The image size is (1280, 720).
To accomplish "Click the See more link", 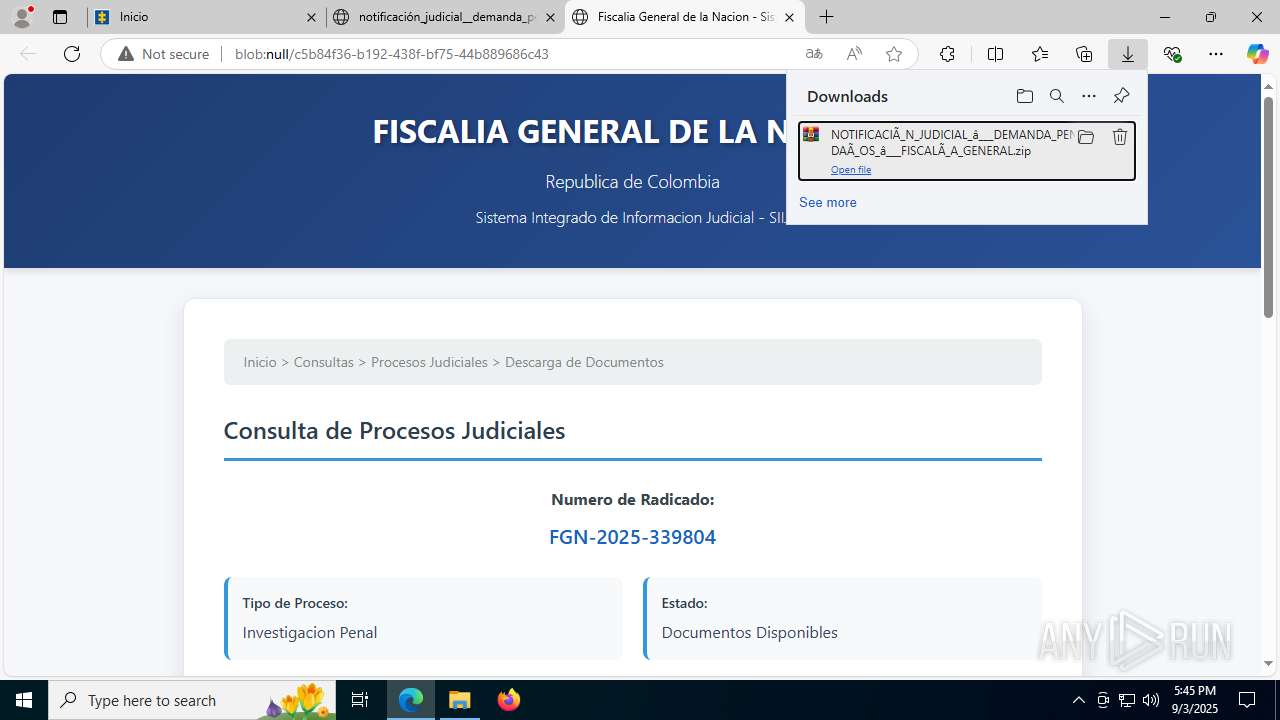I will pyautogui.click(x=827, y=202).
